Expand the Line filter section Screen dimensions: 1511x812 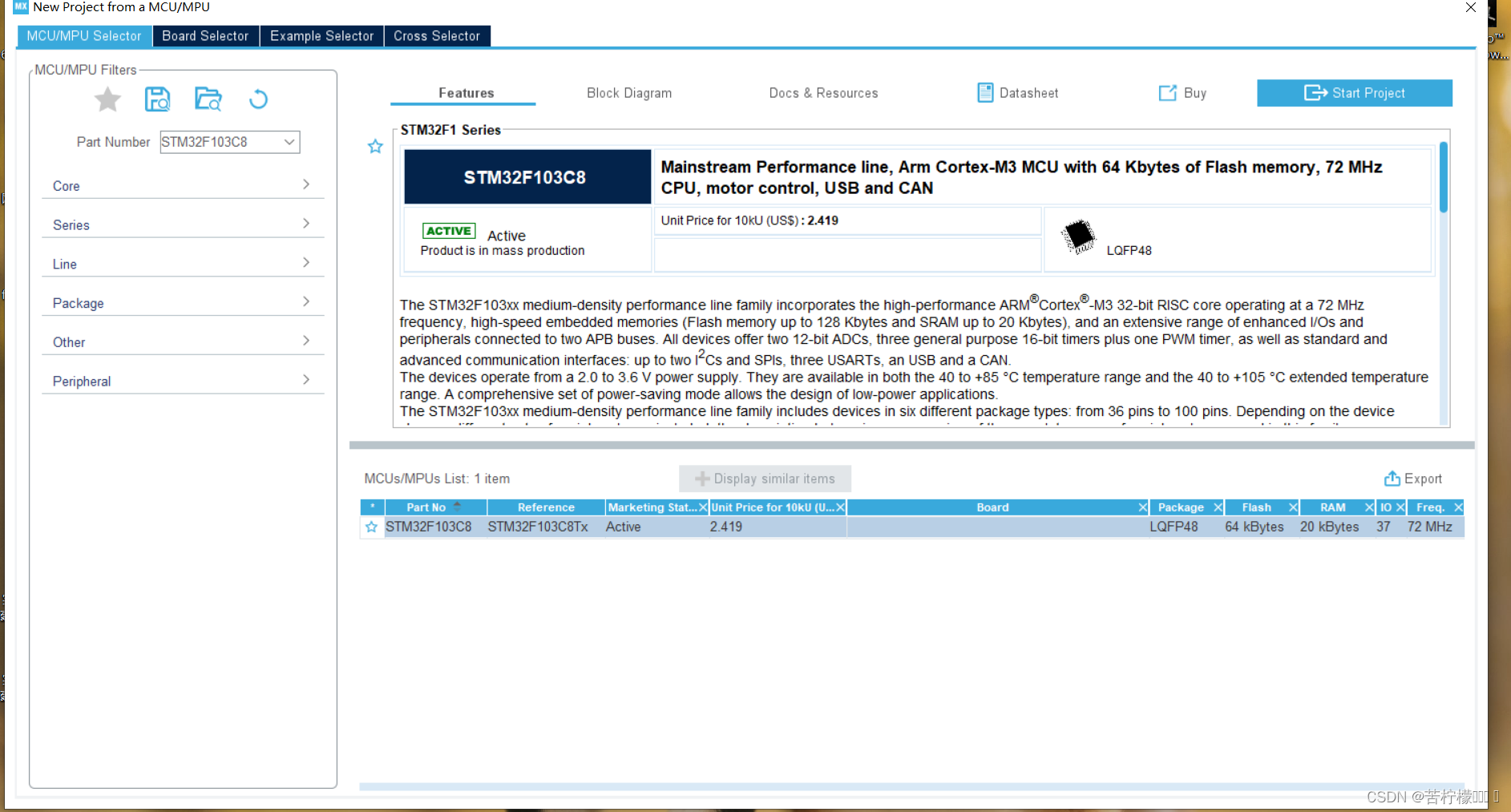pyautogui.click(x=183, y=264)
